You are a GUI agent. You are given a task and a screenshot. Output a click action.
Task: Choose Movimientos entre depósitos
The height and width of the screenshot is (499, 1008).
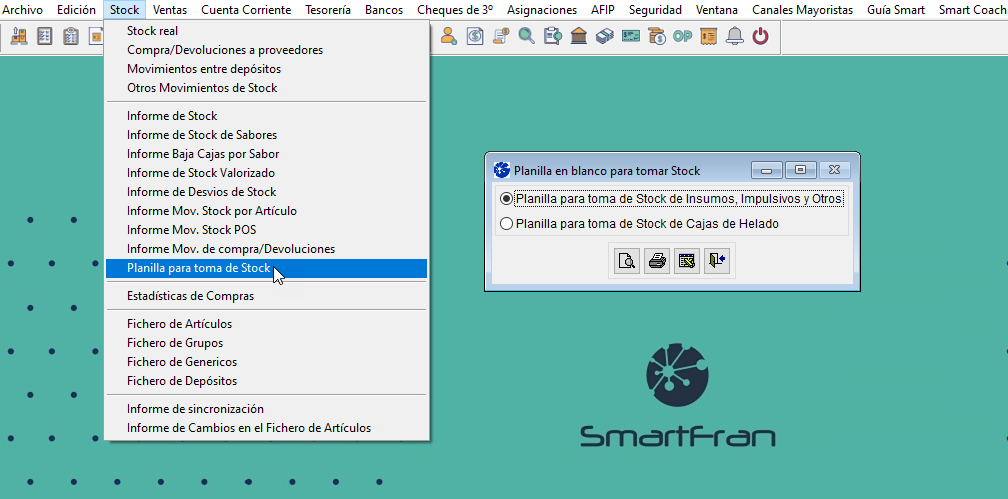(x=266, y=69)
